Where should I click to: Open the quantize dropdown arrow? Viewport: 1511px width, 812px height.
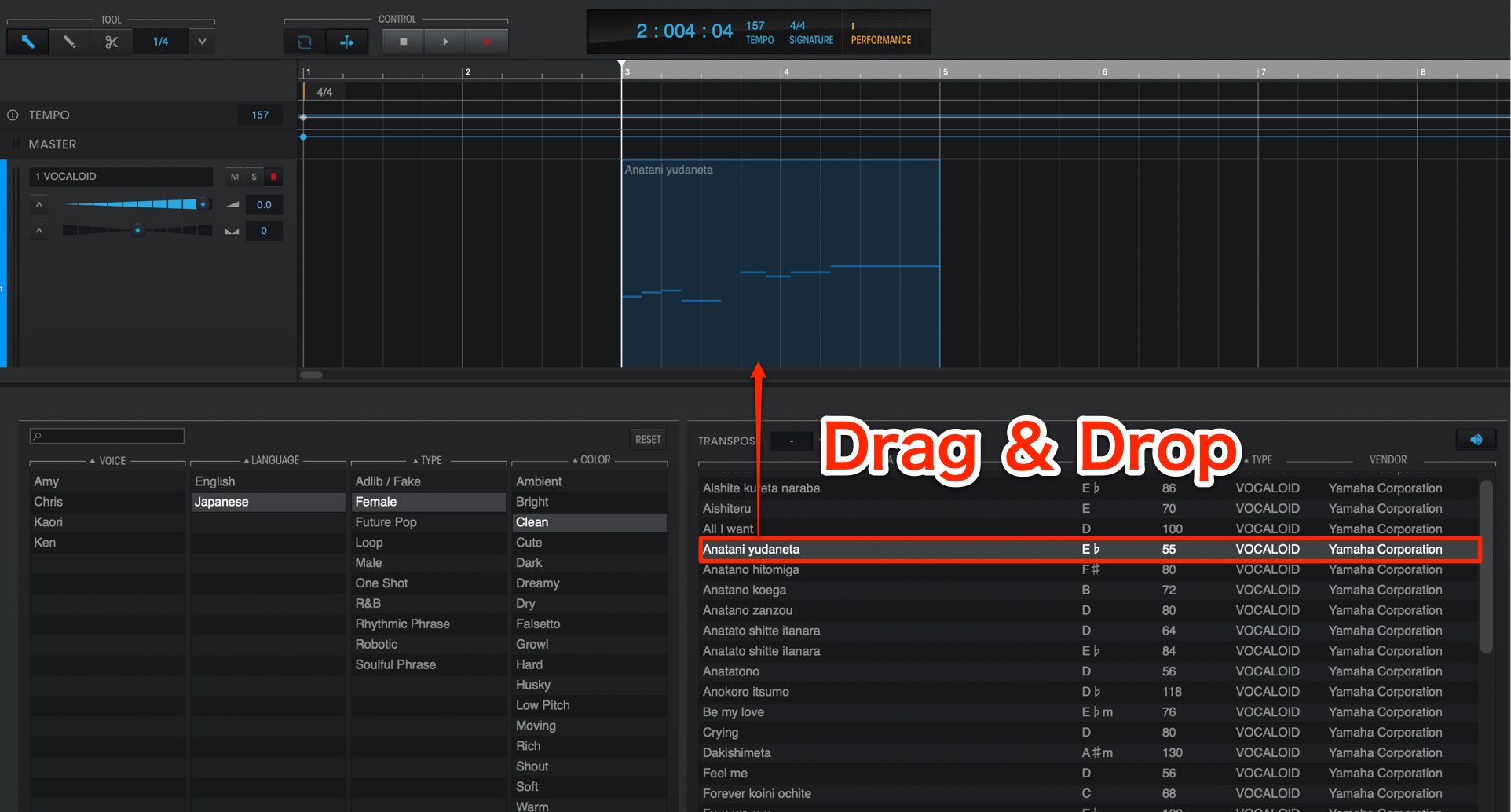coord(202,42)
